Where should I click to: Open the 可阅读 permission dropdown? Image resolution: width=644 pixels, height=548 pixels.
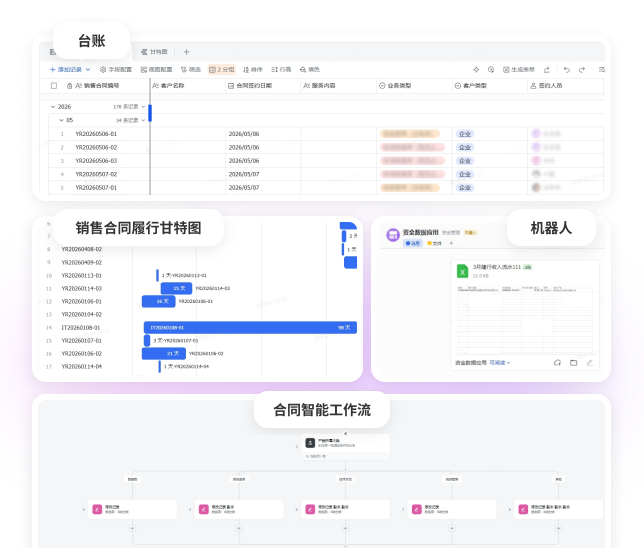click(500, 363)
